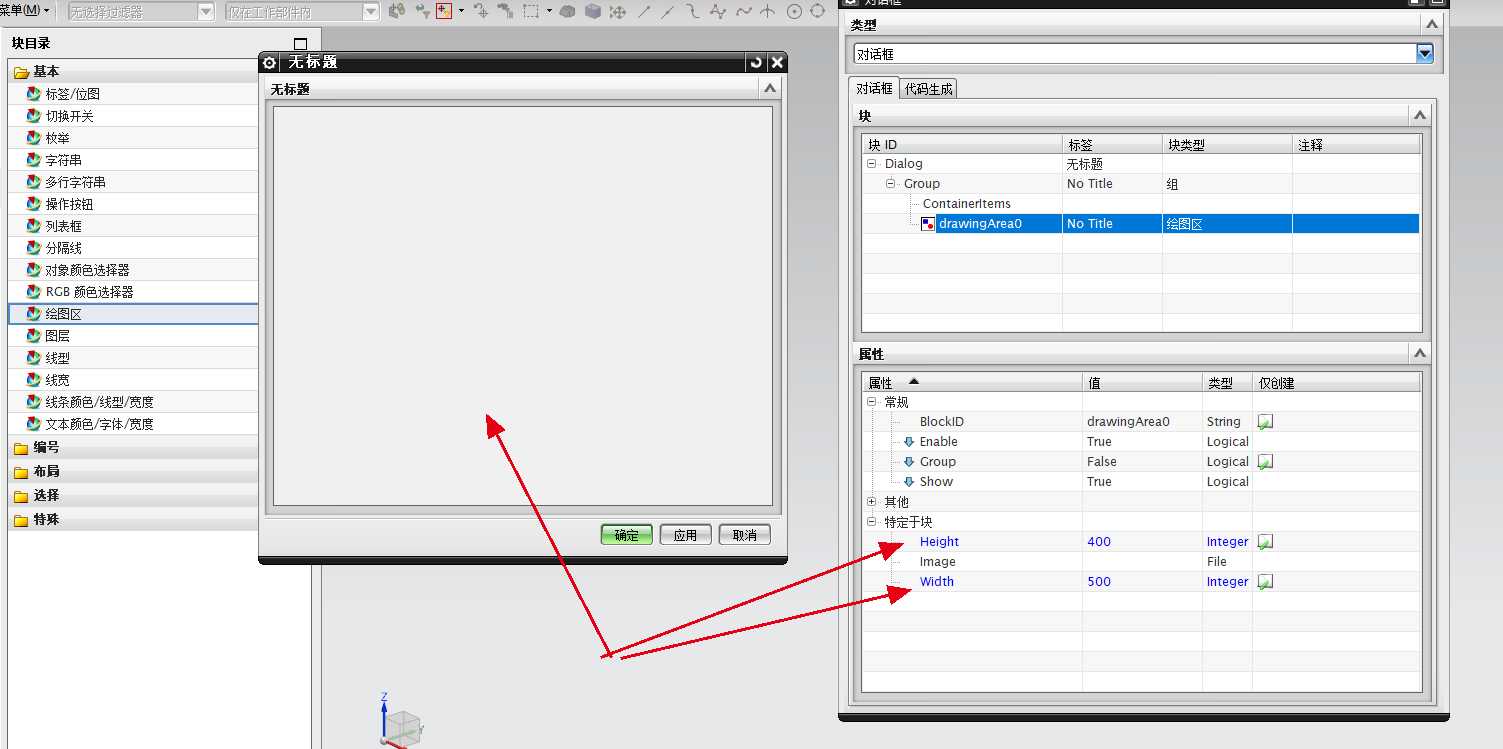Viewport: 1503px width, 749px height.
Task: Click the 文本颜色/字体/宽度 block icon
Action: (x=34, y=424)
